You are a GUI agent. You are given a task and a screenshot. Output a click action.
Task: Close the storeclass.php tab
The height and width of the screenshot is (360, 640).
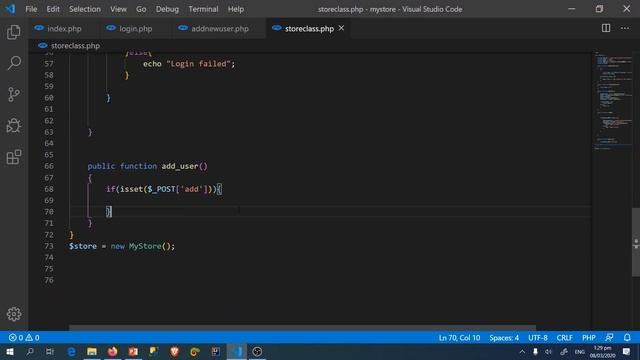point(341,28)
